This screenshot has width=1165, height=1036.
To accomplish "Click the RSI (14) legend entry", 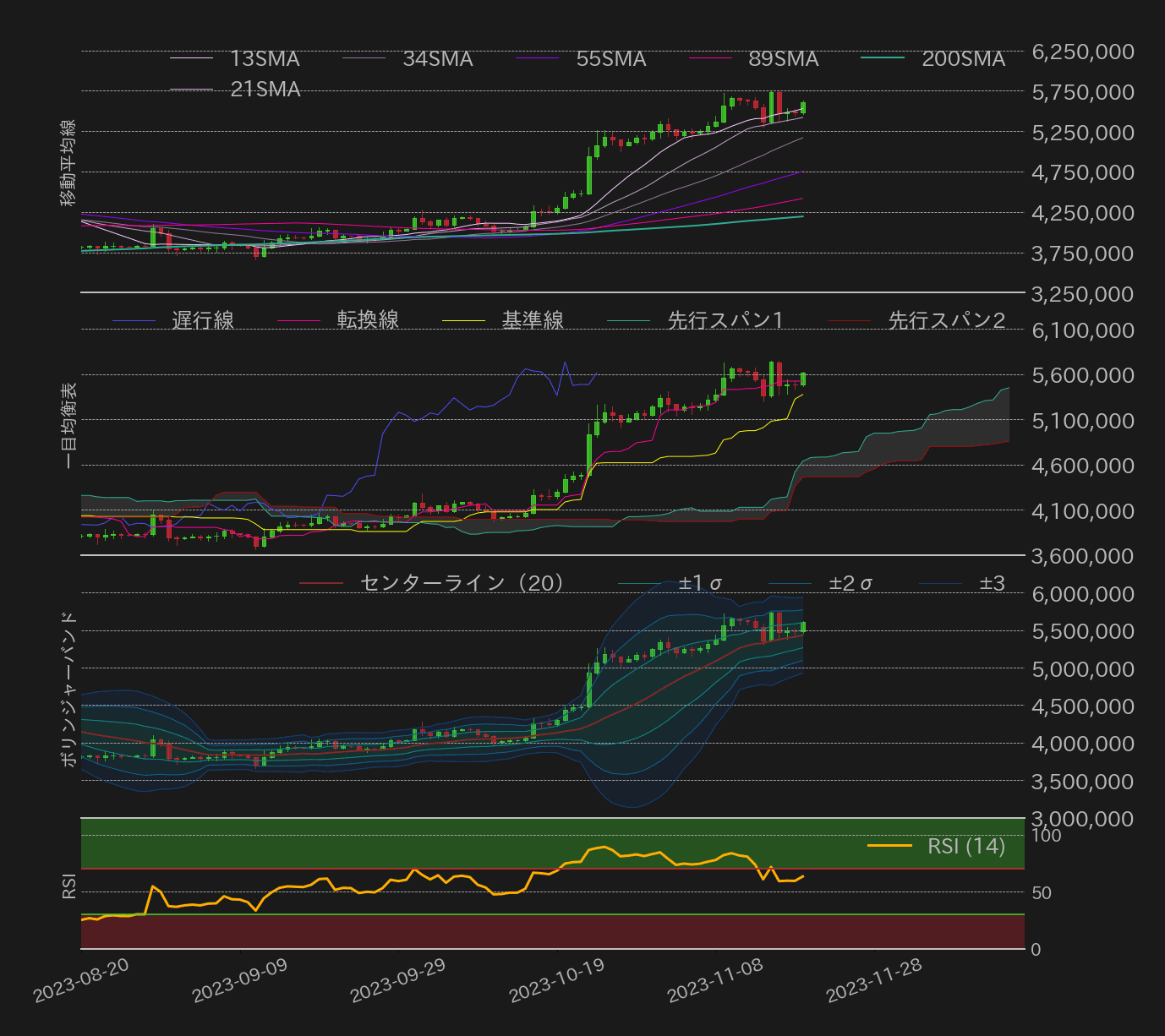I will 967,846.
